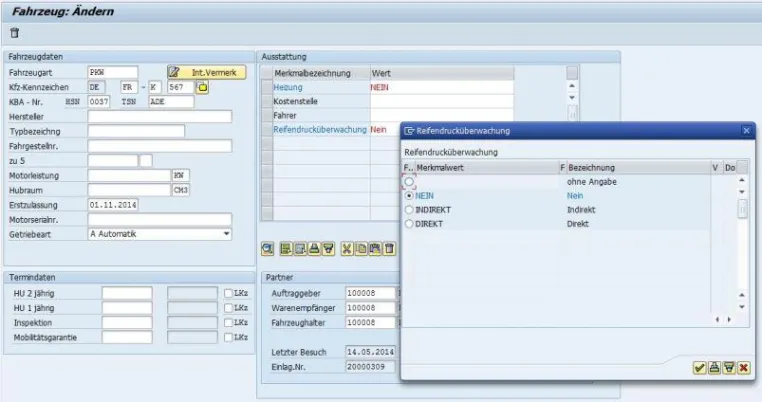
Task: Confirm the dialog with the green checkmark
Action: (x=700, y=367)
